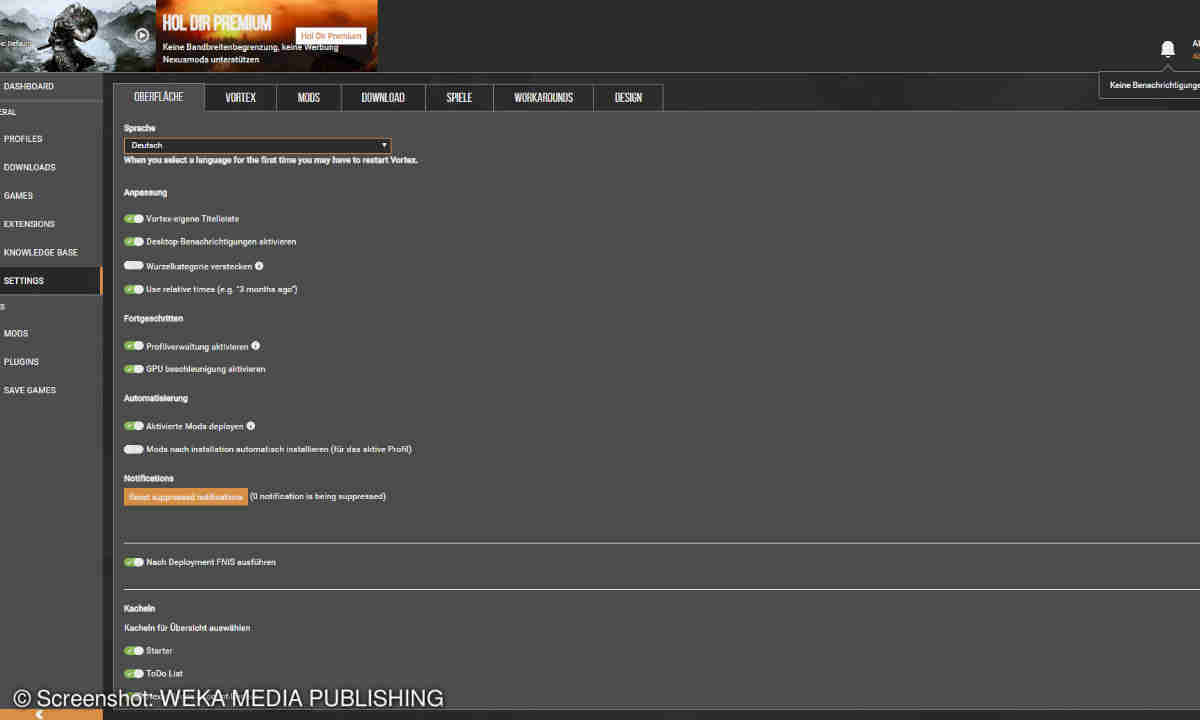Click the play icon on the game banner
This screenshot has width=1200, height=720.
[142, 36]
